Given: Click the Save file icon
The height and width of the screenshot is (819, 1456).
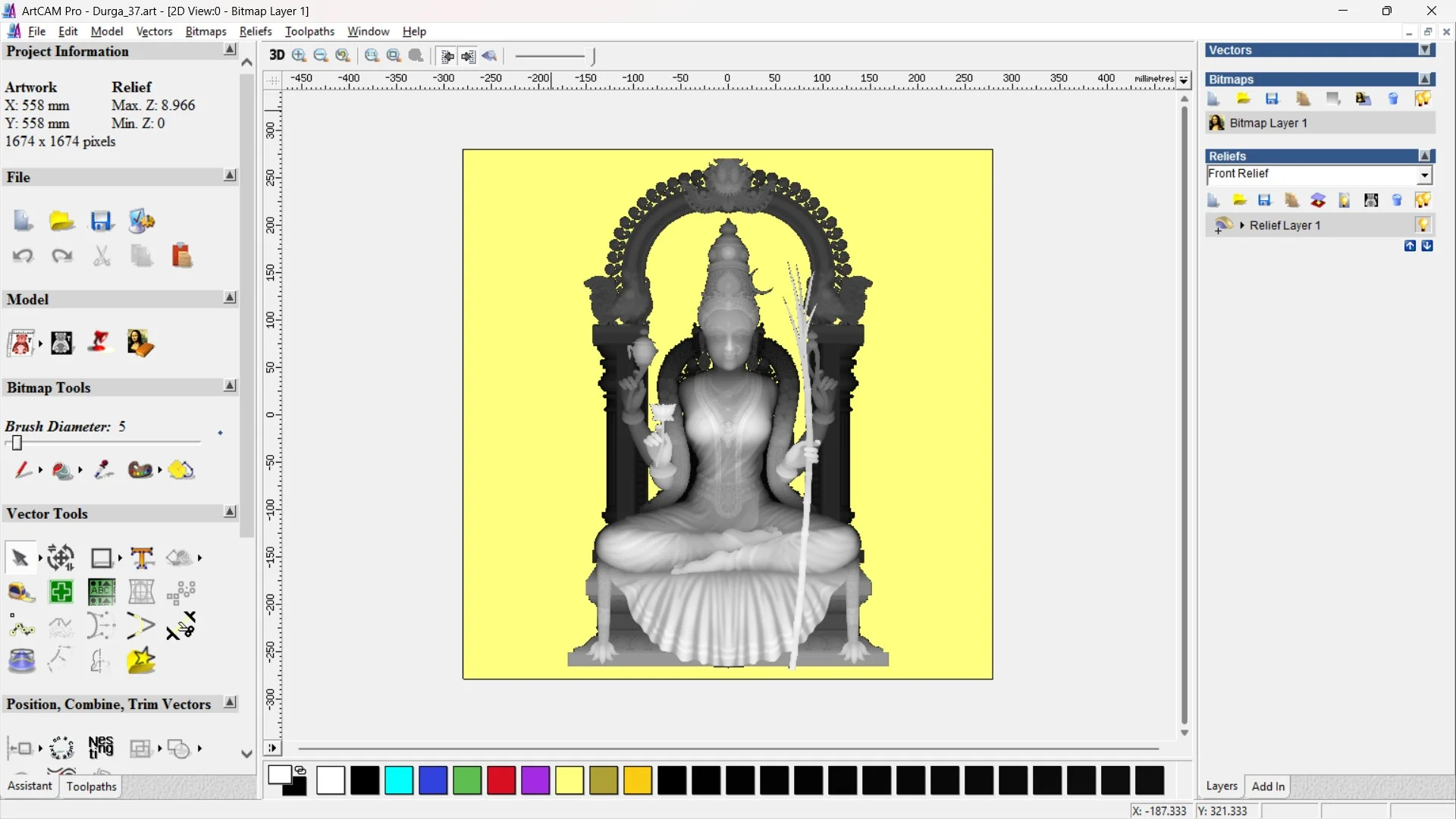Looking at the screenshot, I should (102, 221).
